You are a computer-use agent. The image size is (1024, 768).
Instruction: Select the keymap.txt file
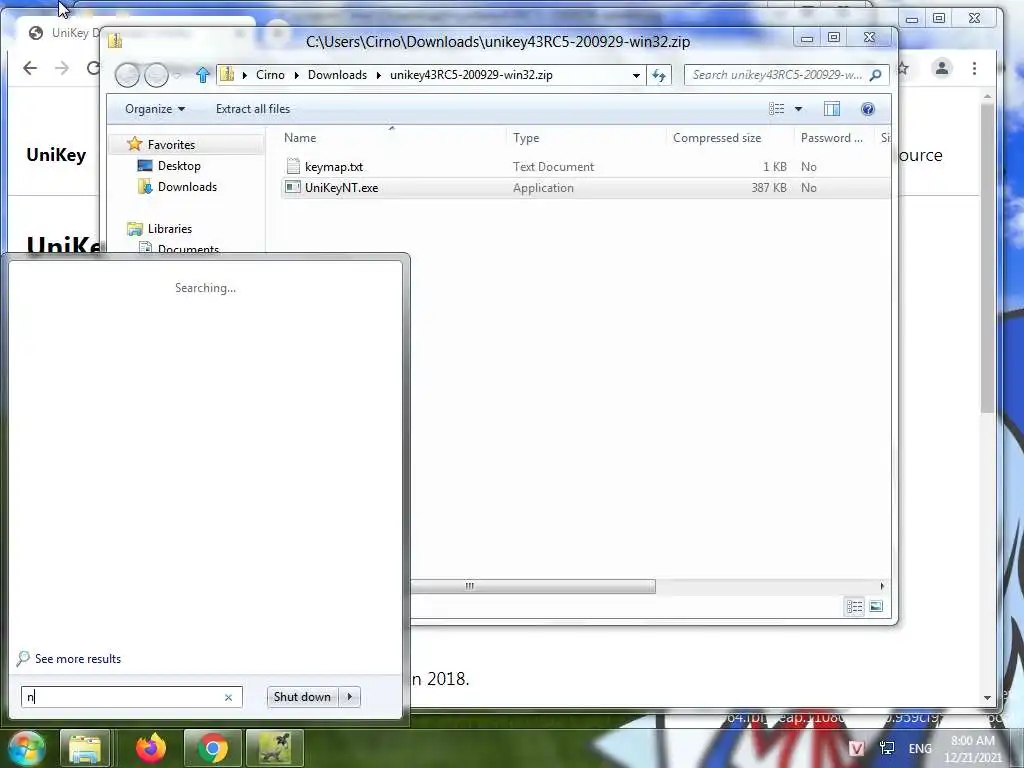pos(334,167)
